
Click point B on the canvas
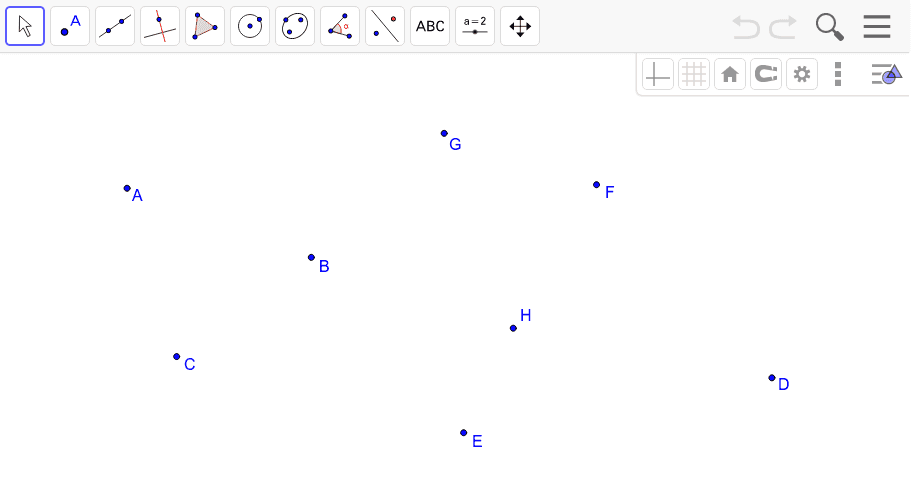[311, 257]
